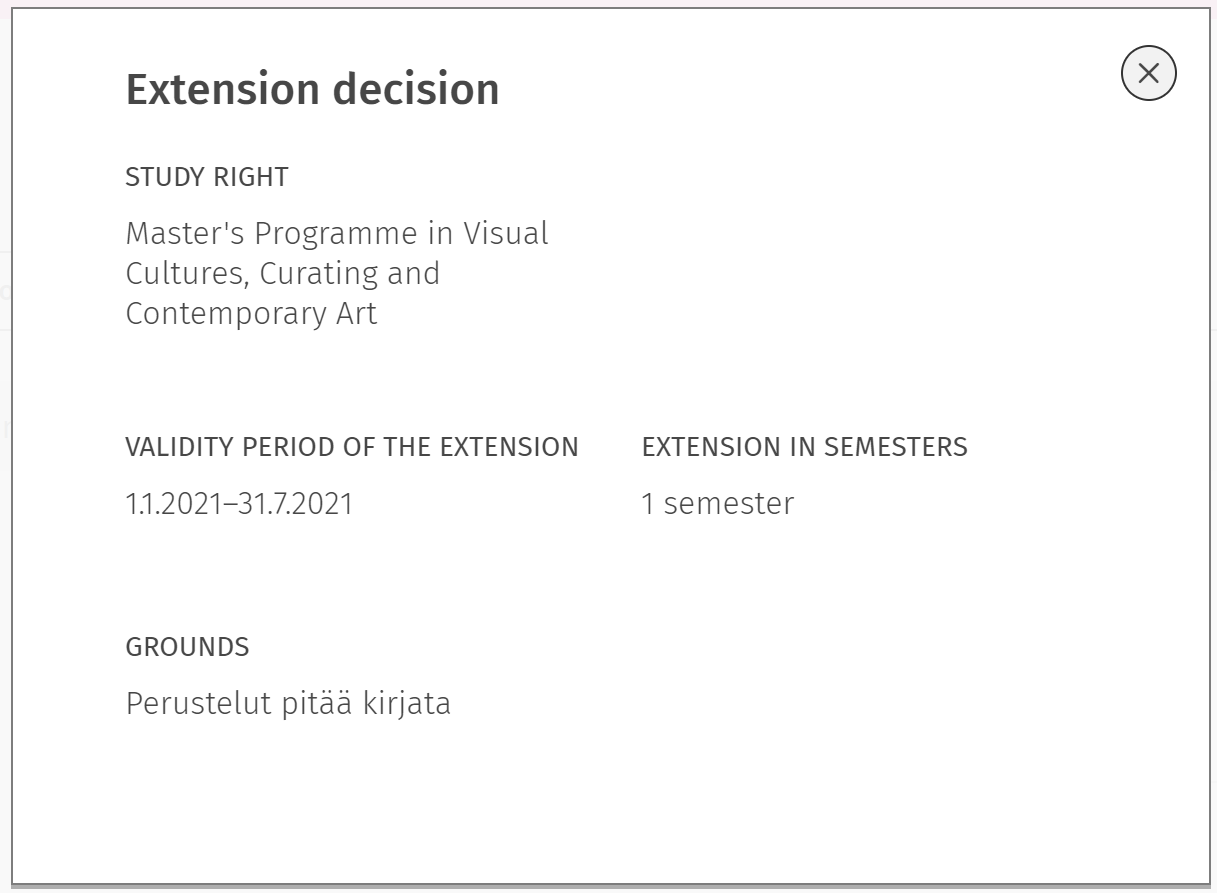Screen dimensions: 1217x893
Task: Click the "Cultures, Curating and" text line
Action: pos(283,274)
